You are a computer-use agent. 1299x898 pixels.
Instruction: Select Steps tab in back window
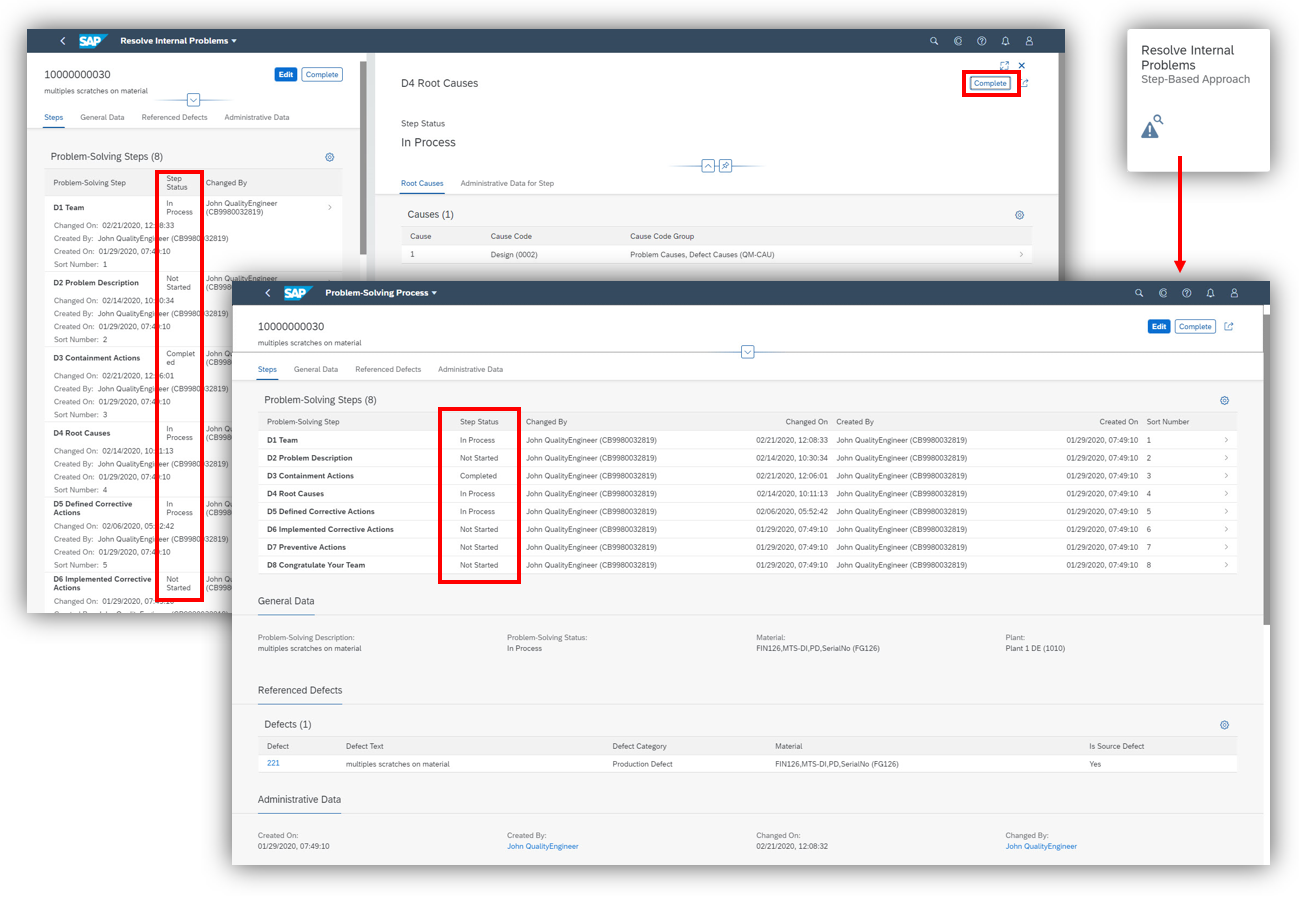point(54,118)
